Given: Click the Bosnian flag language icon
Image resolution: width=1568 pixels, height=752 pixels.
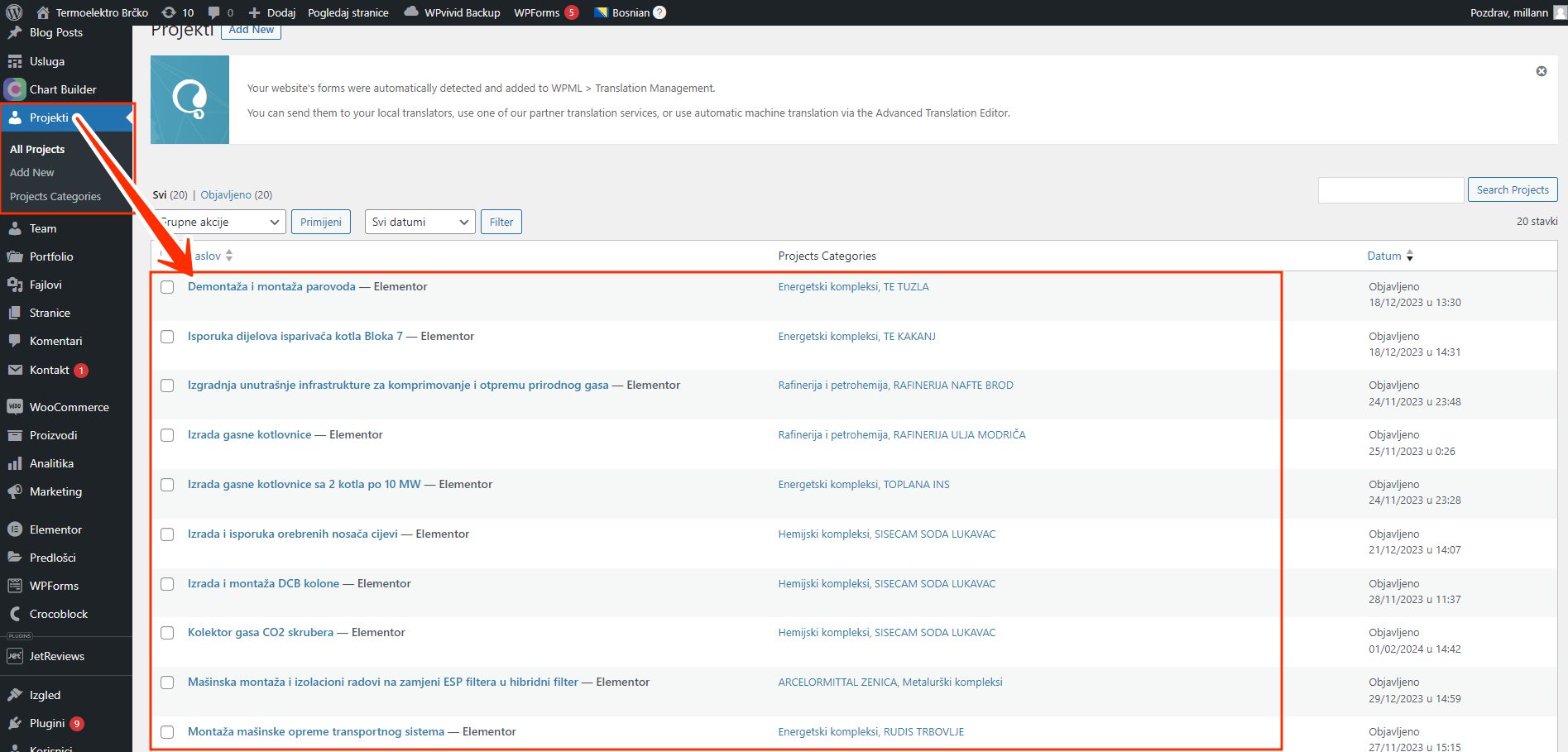Looking at the screenshot, I should click(x=601, y=12).
